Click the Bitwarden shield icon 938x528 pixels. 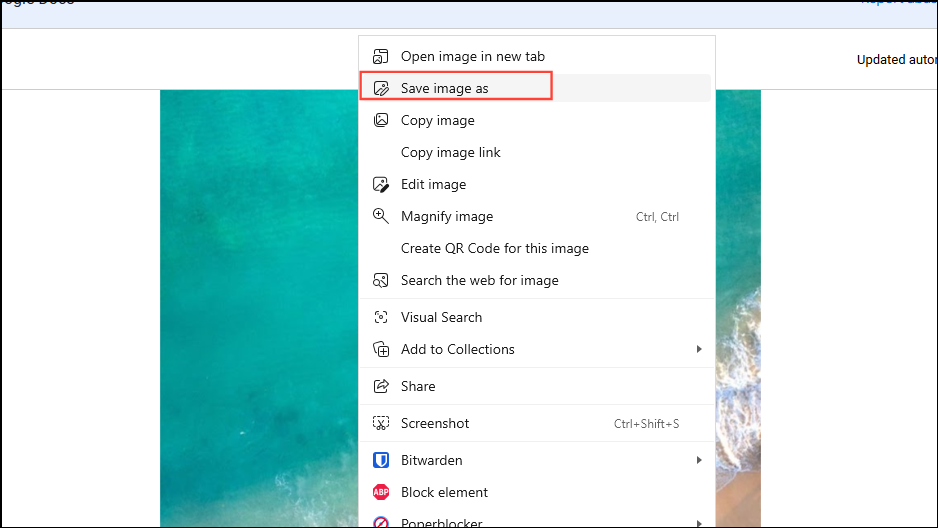pyautogui.click(x=380, y=460)
